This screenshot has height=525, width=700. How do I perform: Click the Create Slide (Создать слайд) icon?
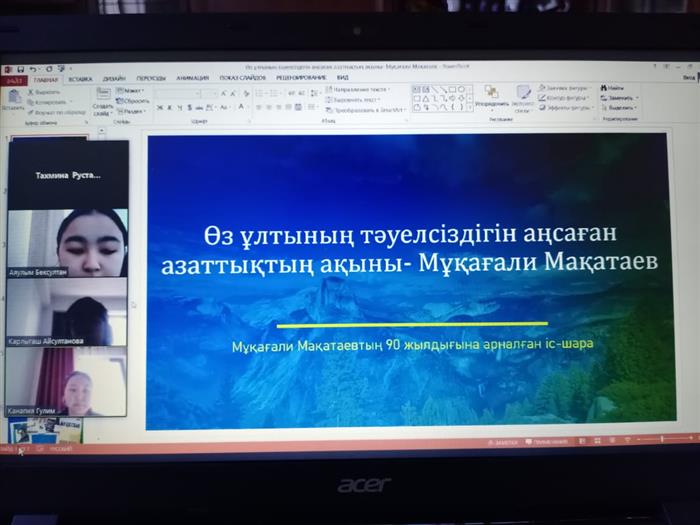[x=103, y=95]
